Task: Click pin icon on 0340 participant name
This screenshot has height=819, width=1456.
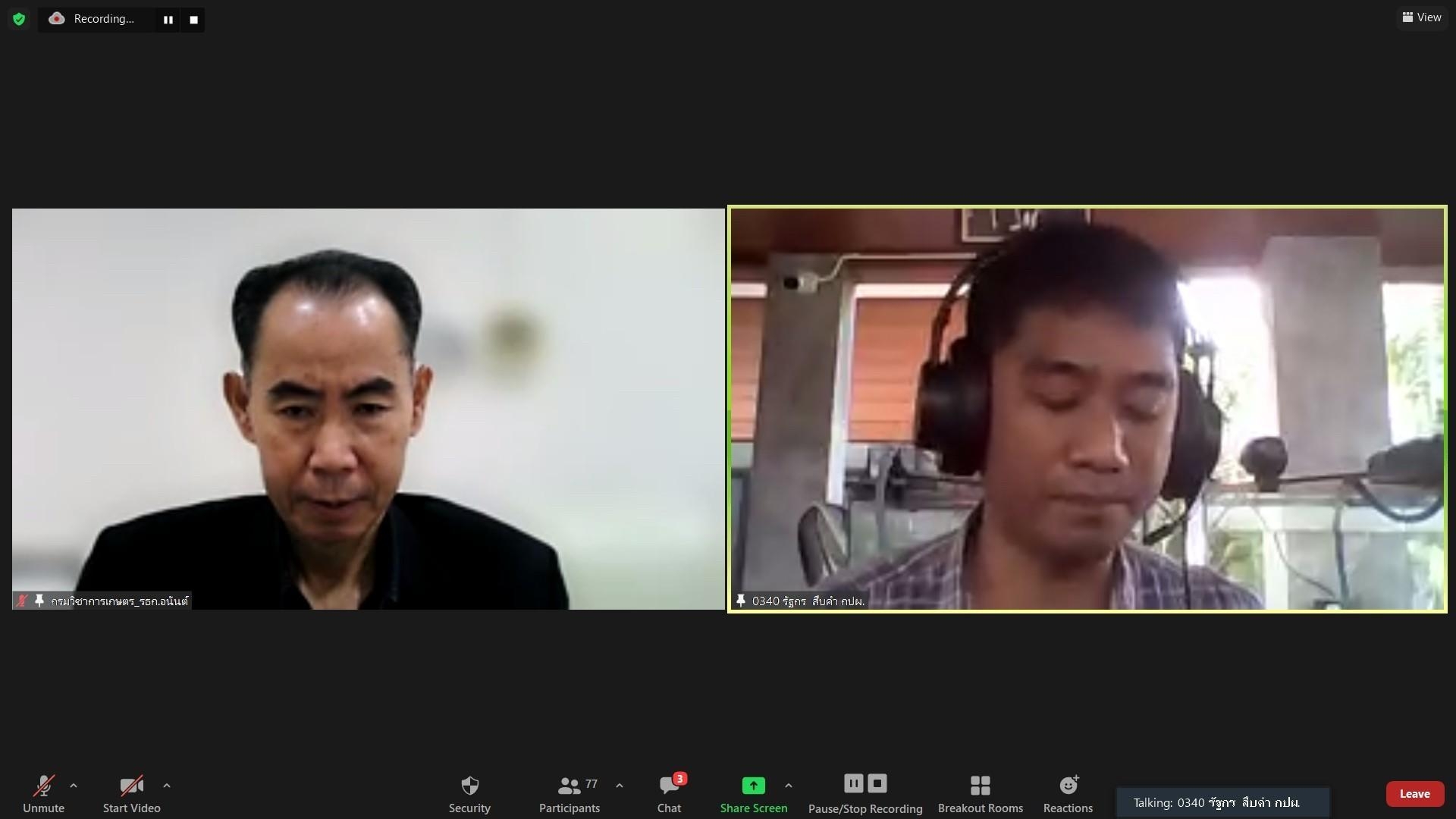Action: tap(741, 601)
